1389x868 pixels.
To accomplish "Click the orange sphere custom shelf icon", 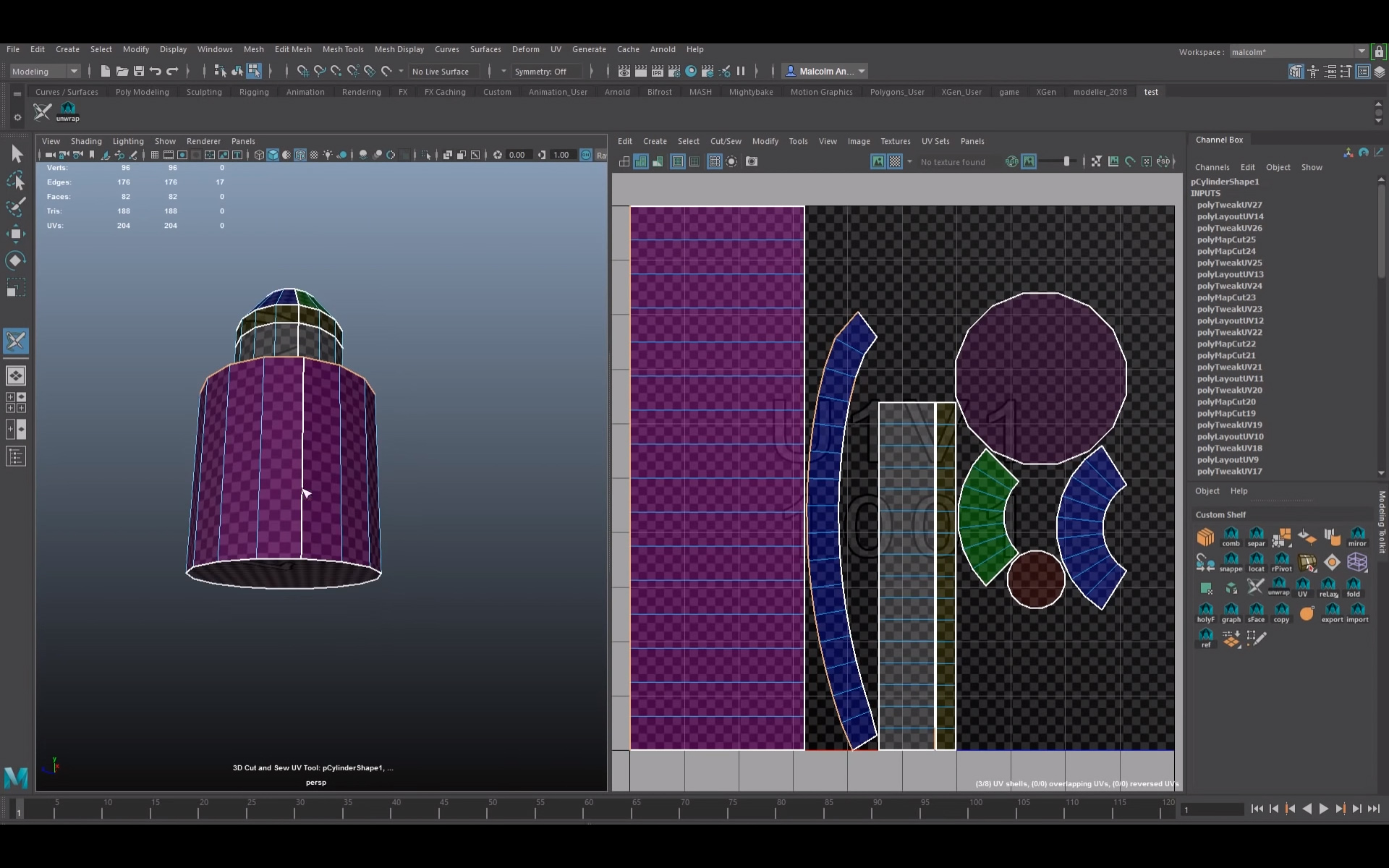I will coord(1307,613).
